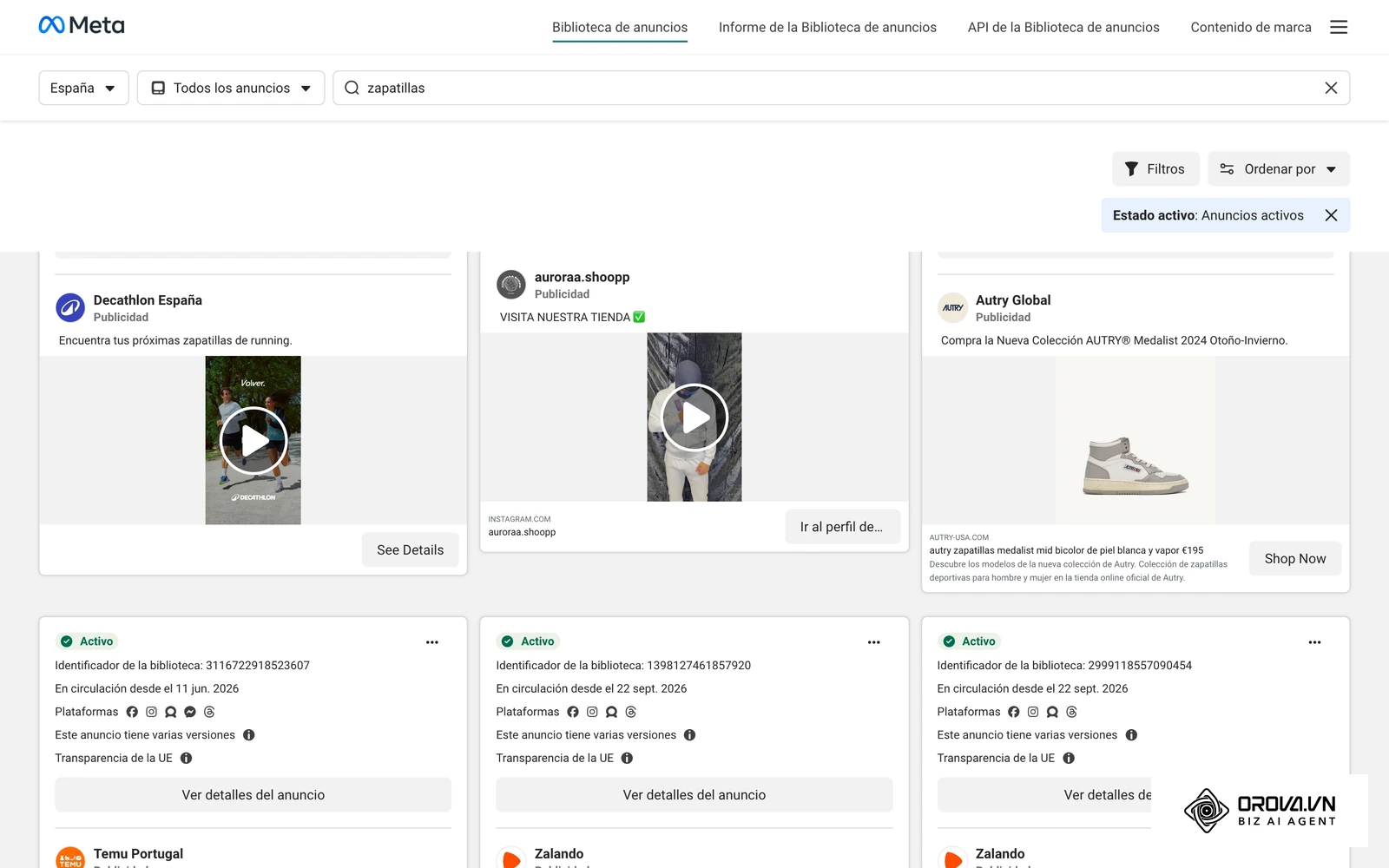Open options menu for ad 3116722918523607
This screenshot has width=1389, height=868.
[432, 642]
